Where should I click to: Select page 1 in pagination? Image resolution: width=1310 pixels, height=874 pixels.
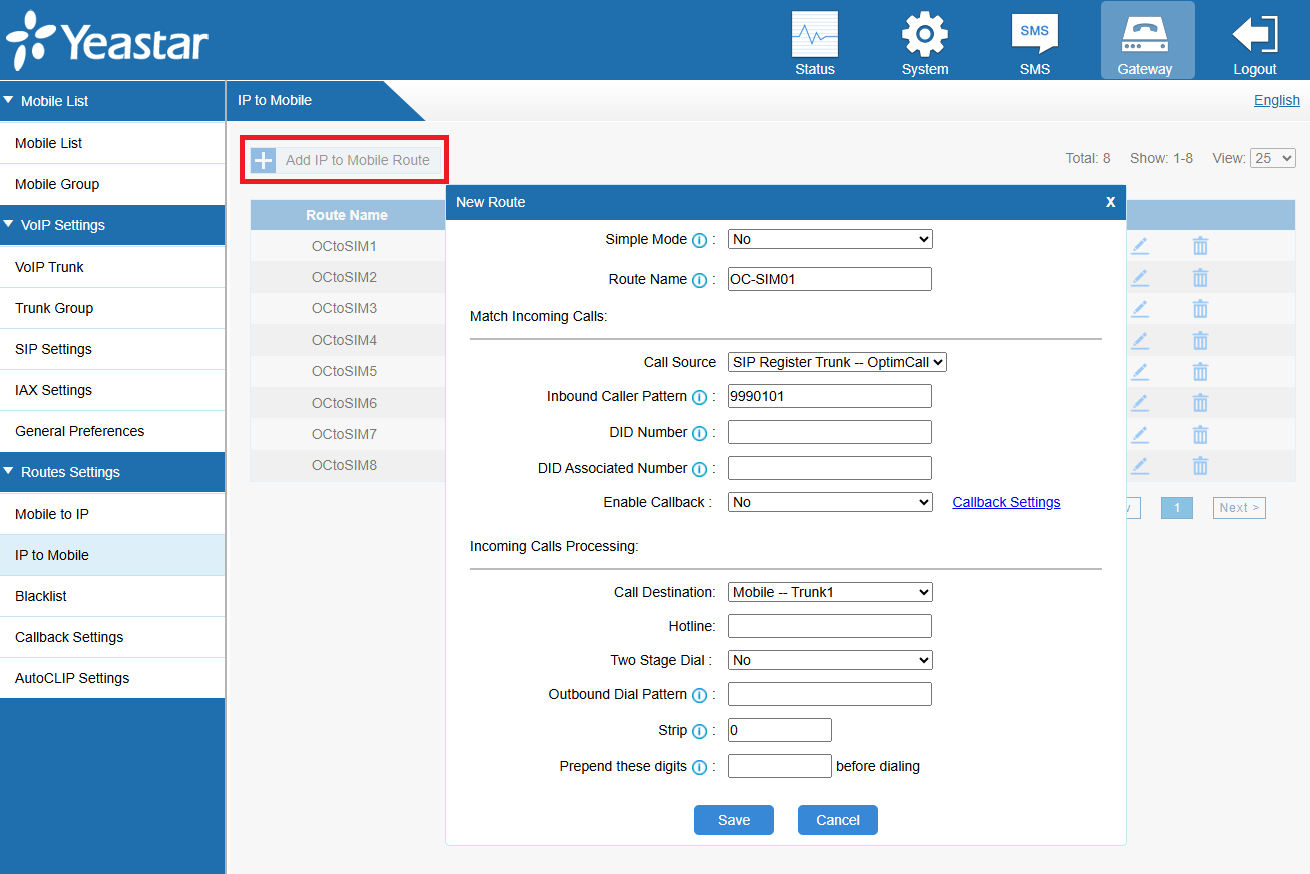point(1177,508)
